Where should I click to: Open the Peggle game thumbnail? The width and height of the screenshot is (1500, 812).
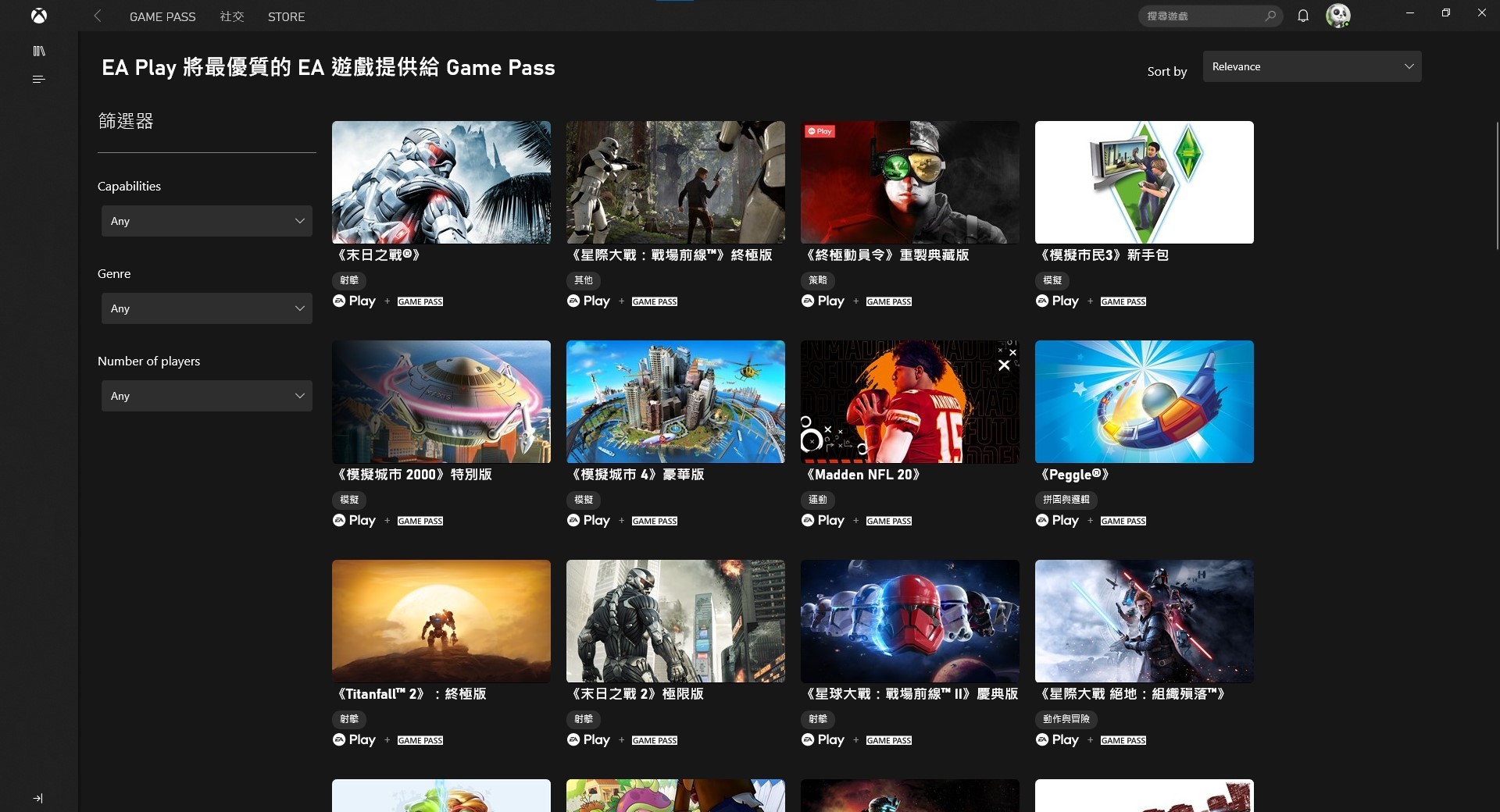click(1145, 401)
